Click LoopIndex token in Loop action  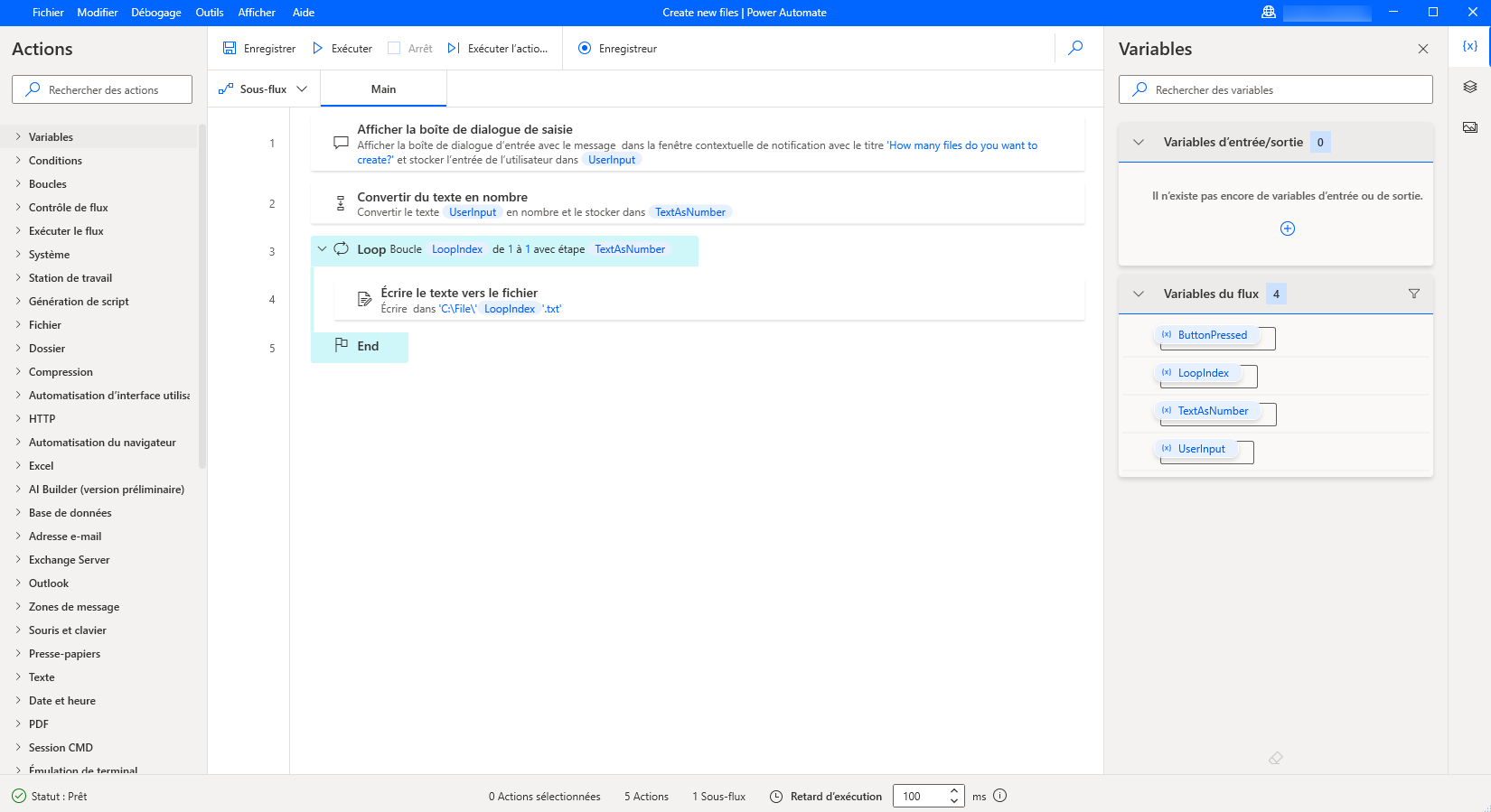pos(457,249)
